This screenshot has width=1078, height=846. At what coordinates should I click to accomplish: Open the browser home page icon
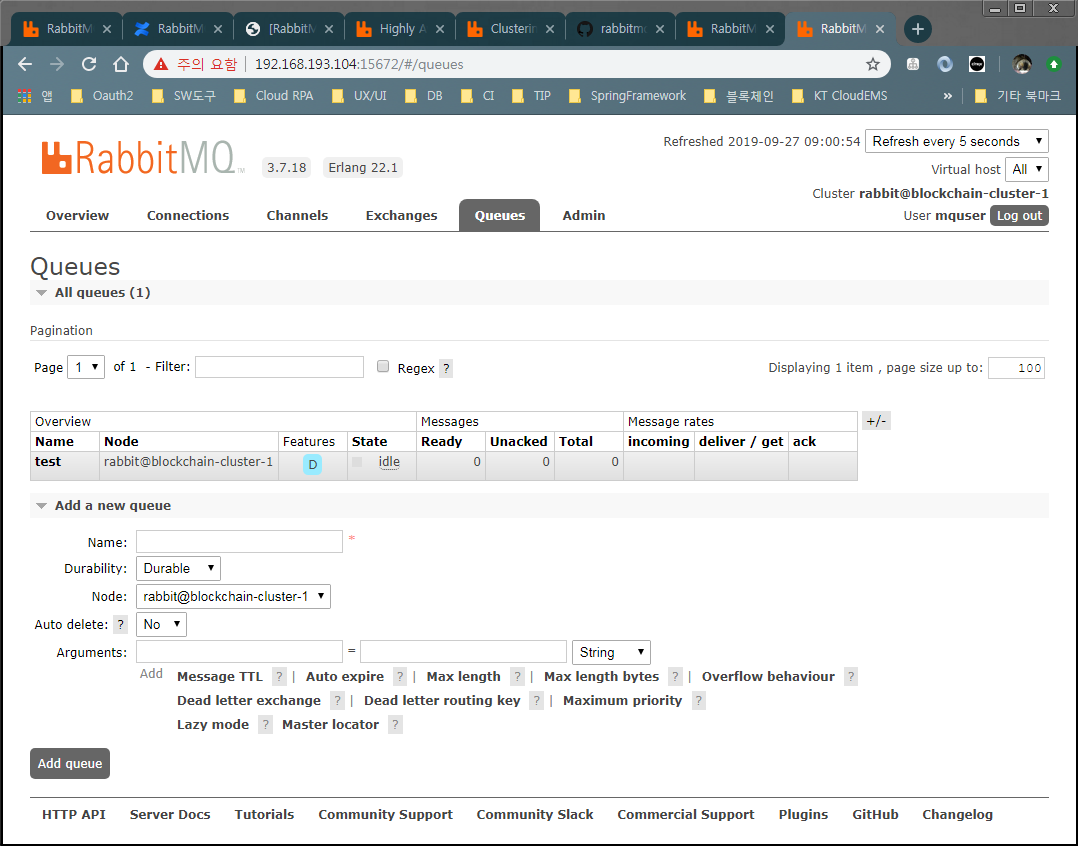pos(121,65)
